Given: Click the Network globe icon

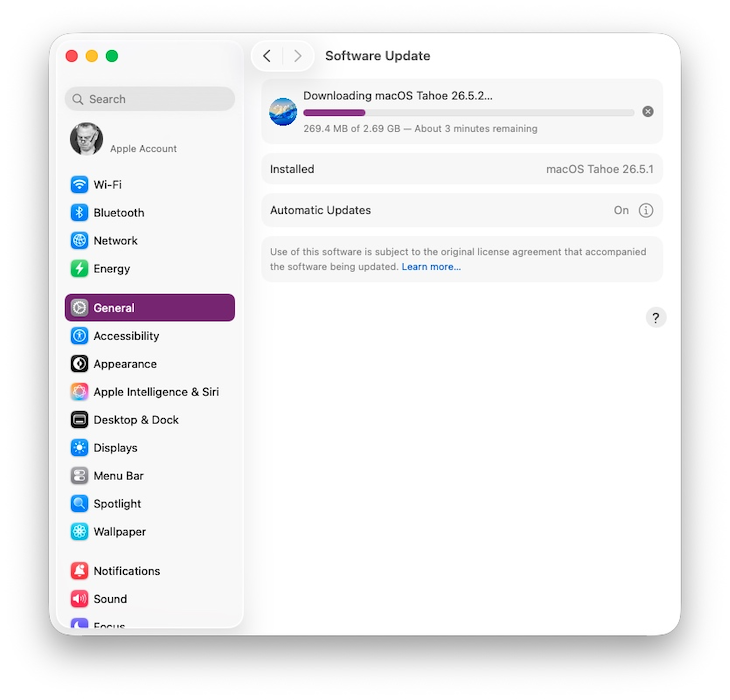Looking at the screenshot, I should 79,240.
